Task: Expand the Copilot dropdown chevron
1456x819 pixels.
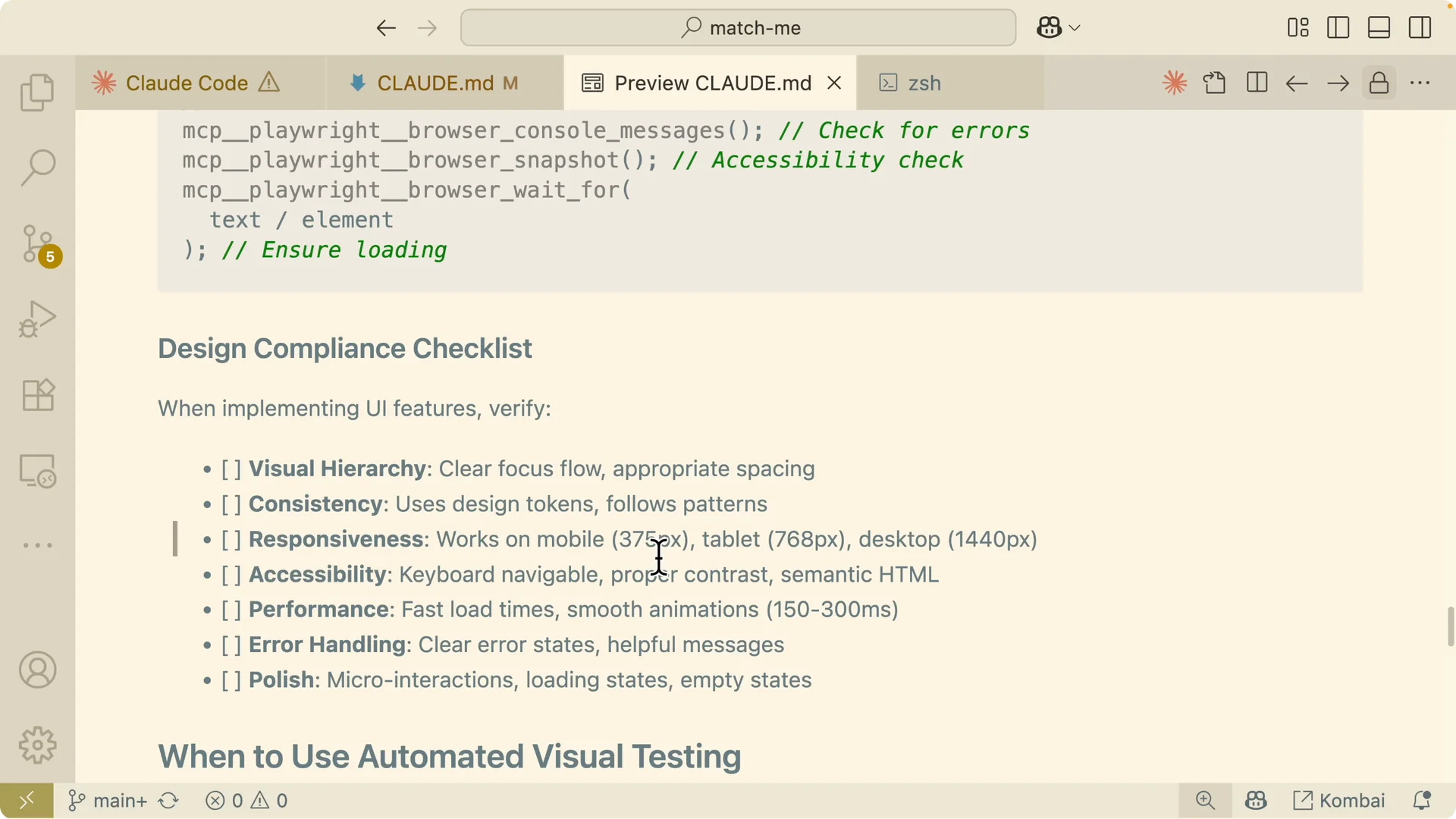Action: coord(1075,28)
